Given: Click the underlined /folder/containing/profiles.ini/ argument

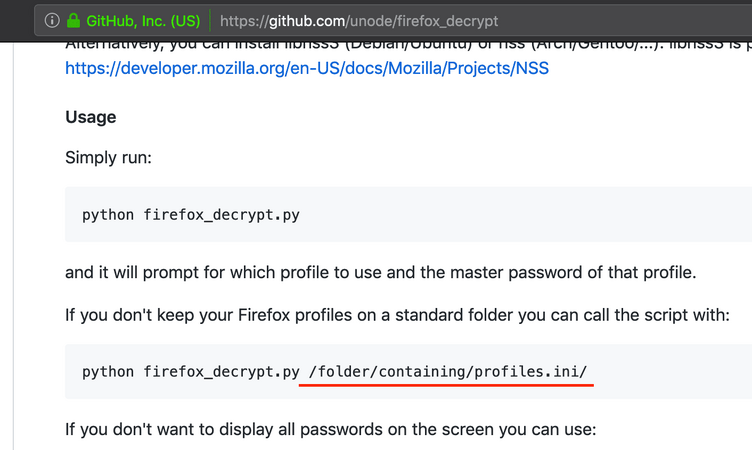Looking at the screenshot, I should coord(447,372).
